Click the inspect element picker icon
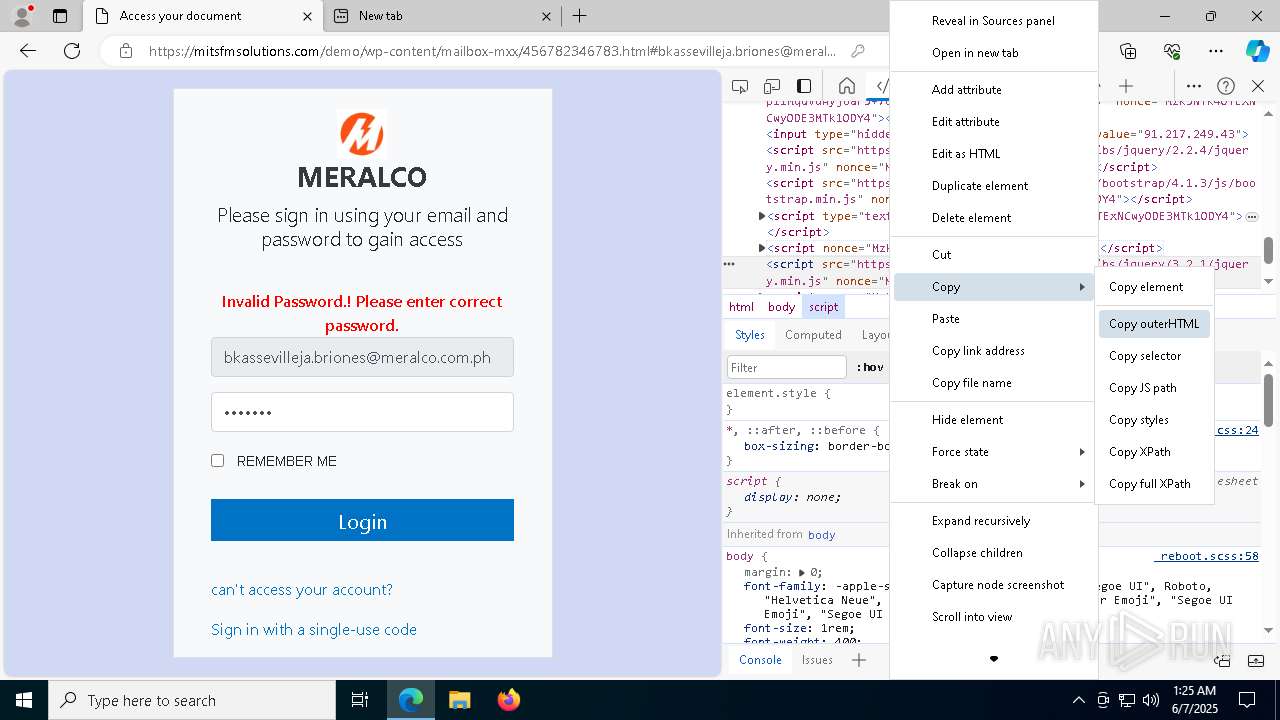1280x720 pixels. click(x=740, y=86)
